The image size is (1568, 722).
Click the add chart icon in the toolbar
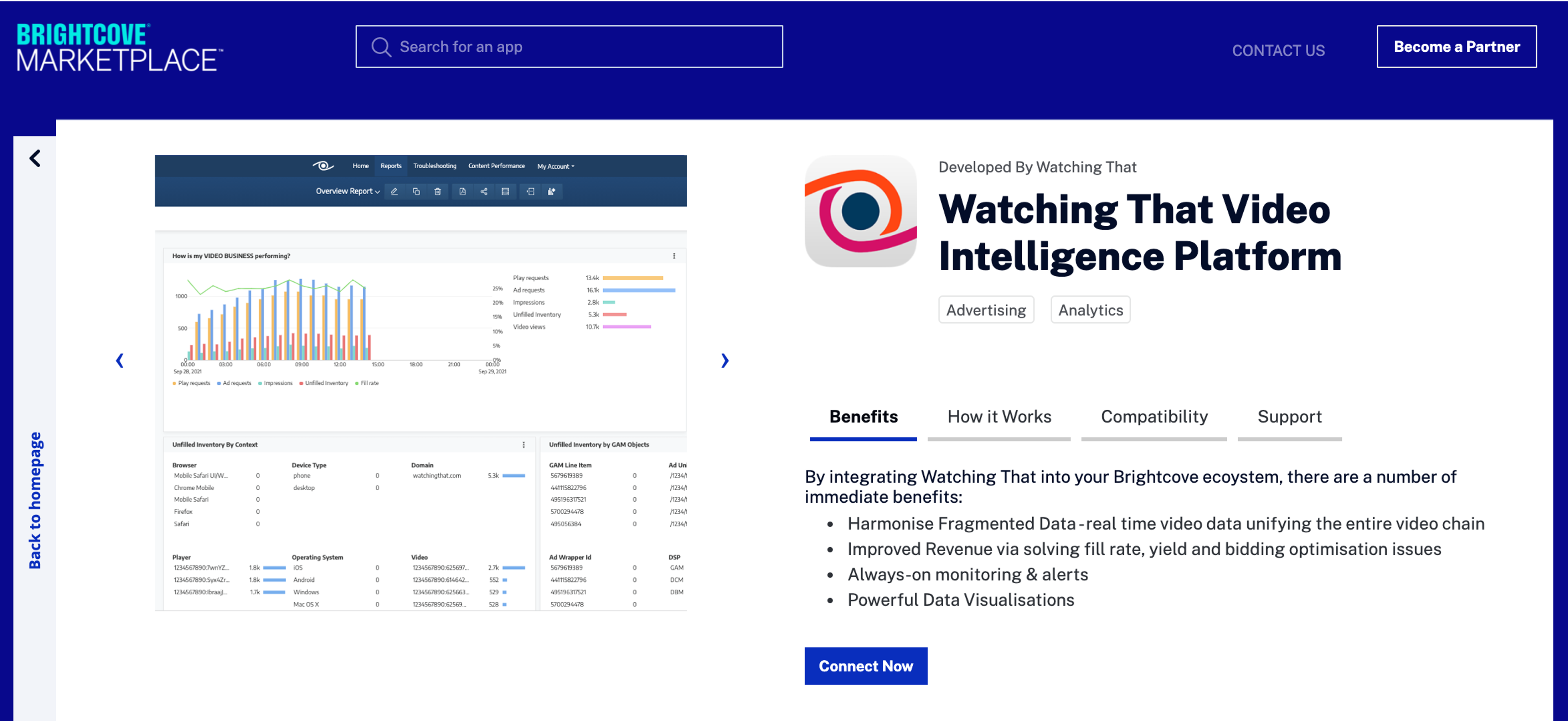552,192
